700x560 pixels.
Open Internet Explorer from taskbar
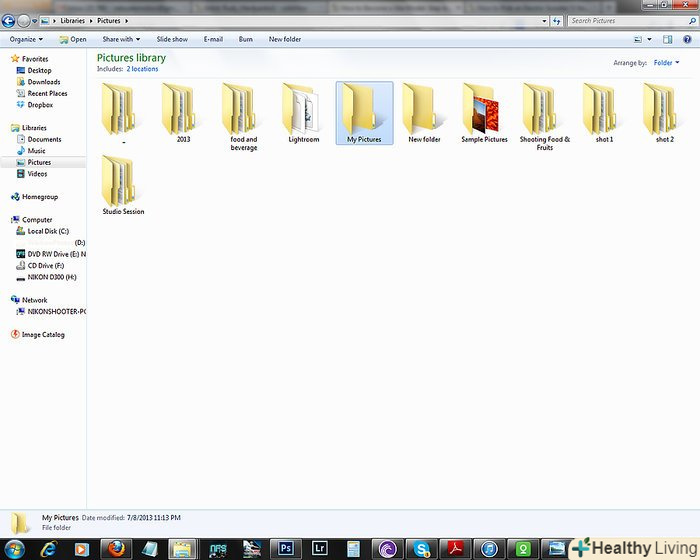(48, 549)
